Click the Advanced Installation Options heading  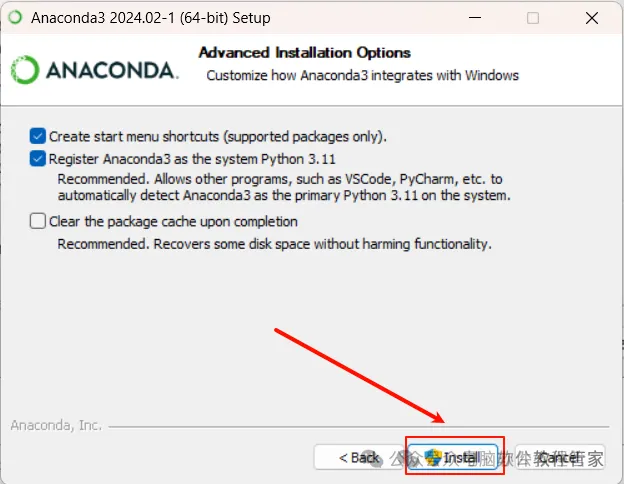305,53
